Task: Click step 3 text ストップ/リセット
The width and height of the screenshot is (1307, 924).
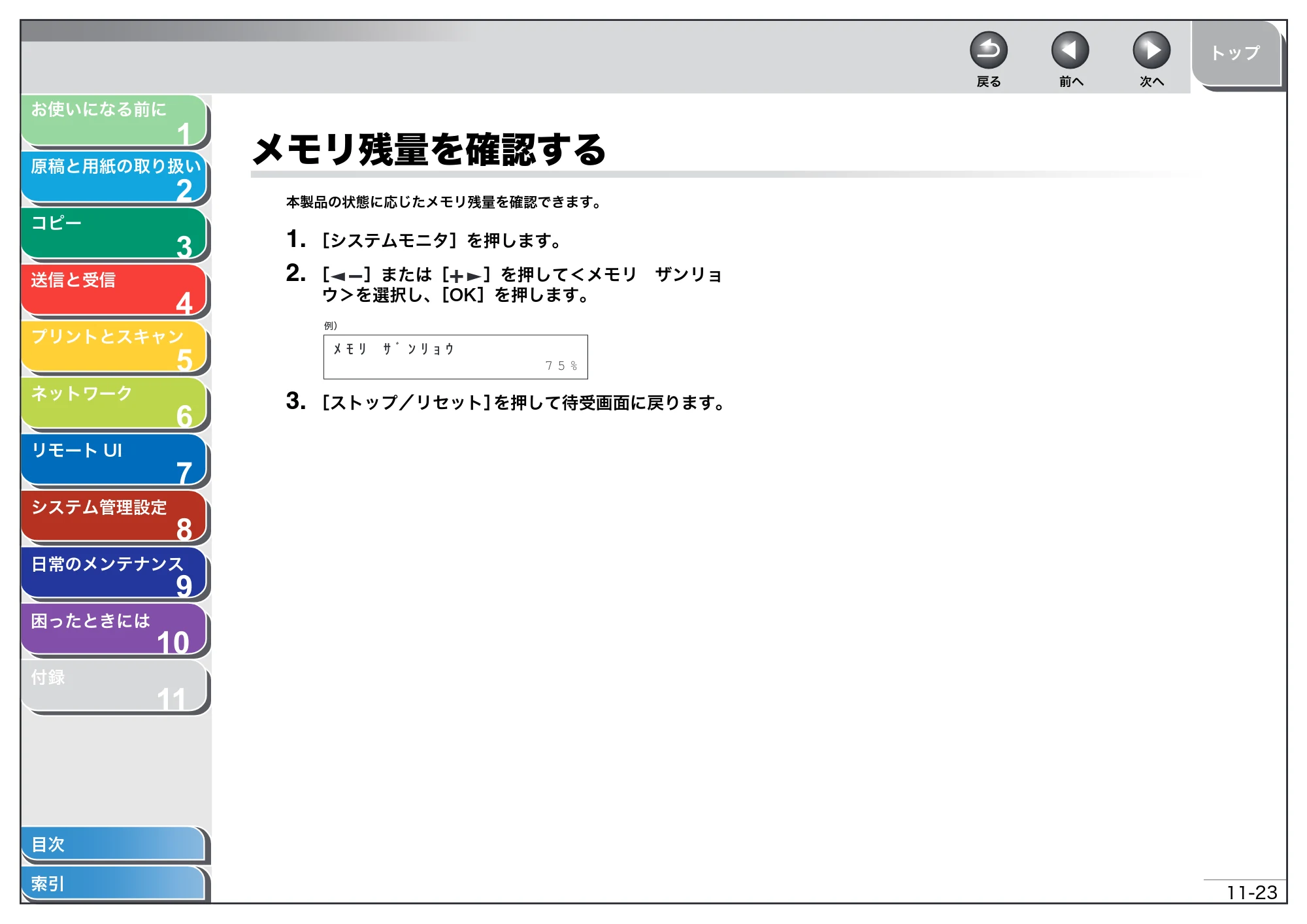Action: [x=523, y=403]
